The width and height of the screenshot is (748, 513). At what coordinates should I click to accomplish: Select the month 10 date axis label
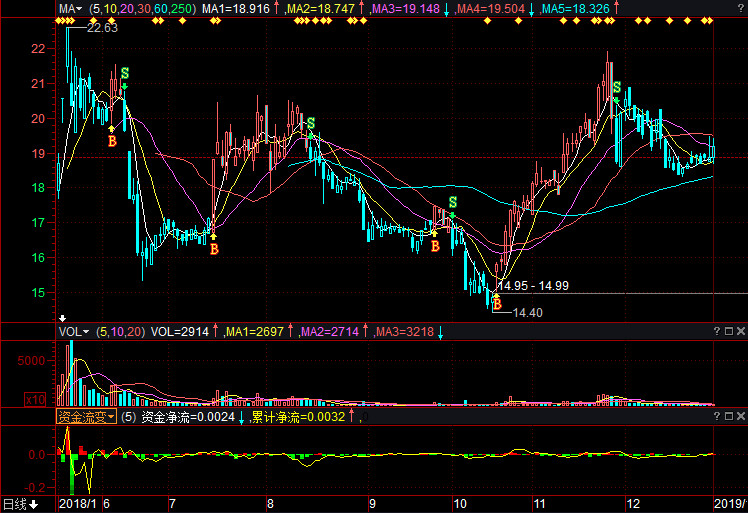(460, 504)
